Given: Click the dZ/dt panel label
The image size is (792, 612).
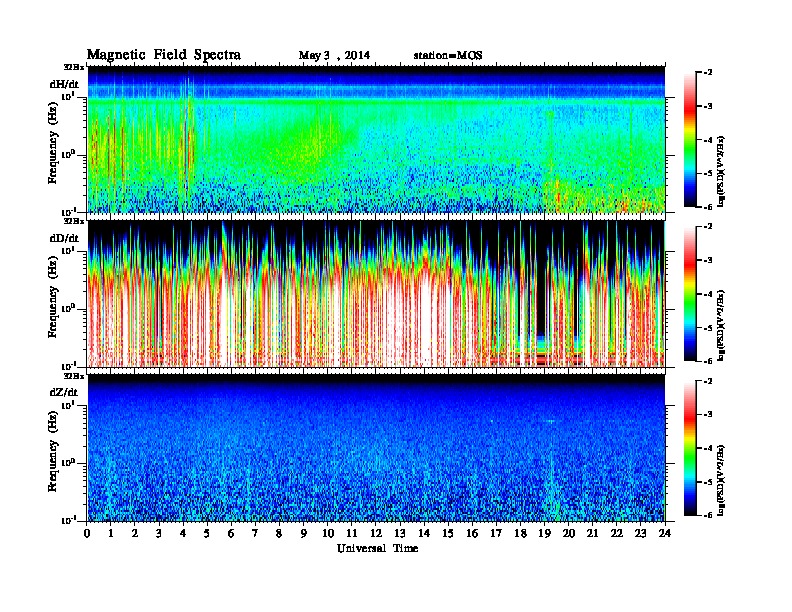Looking at the screenshot, I should [64, 392].
